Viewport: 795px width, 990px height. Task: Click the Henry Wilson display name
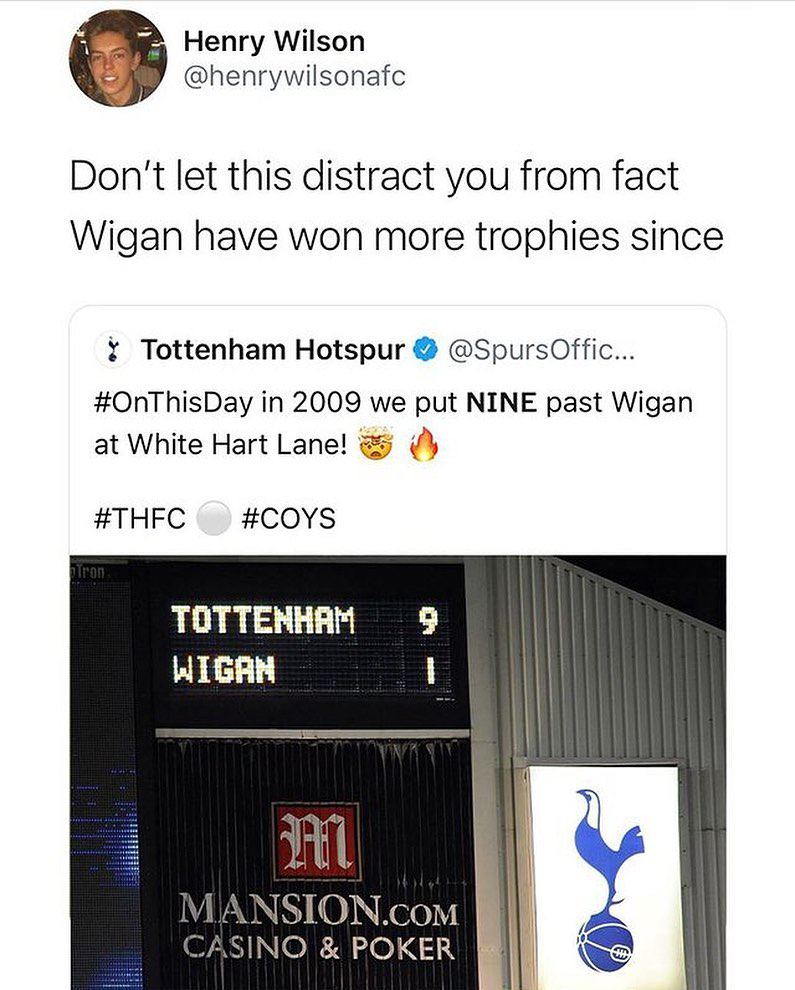(x=274, y=42)
